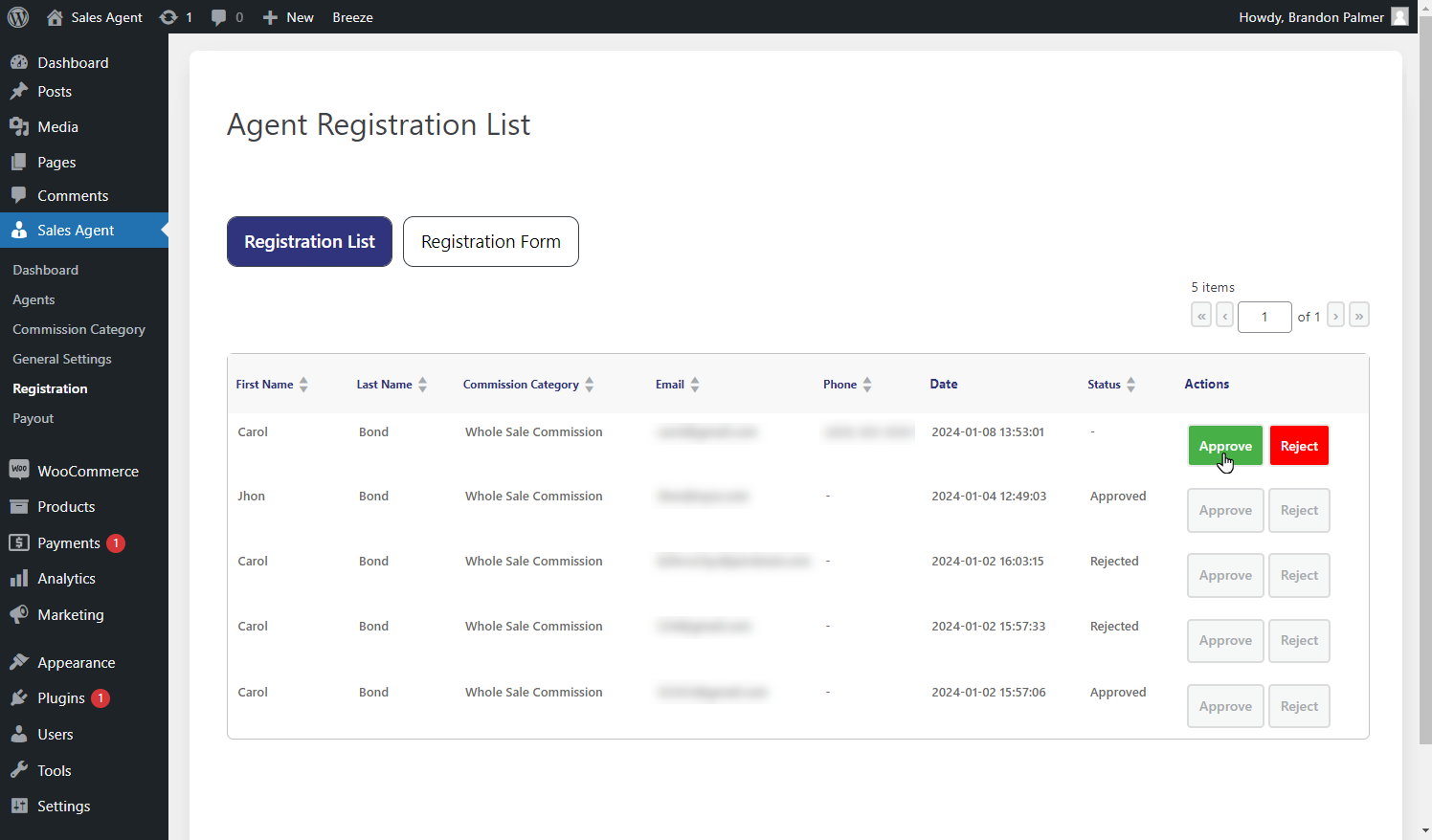Reject Carol Bond's pending registration

click(x=1299, y=446)
